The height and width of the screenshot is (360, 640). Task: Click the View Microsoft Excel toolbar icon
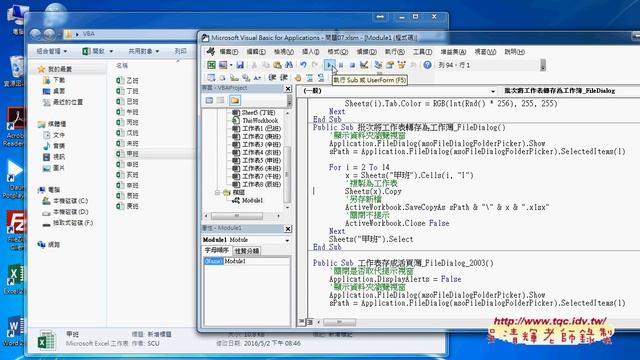point(211,65)
